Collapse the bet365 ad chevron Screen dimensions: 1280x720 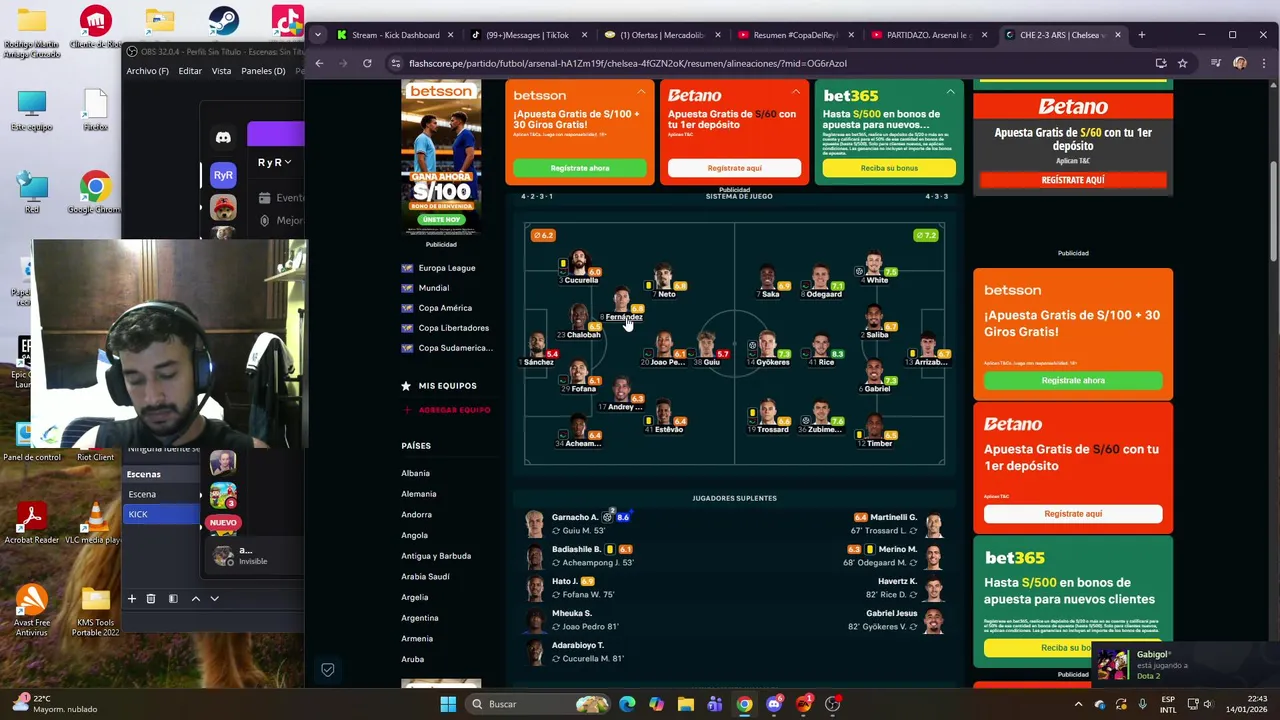950,92
